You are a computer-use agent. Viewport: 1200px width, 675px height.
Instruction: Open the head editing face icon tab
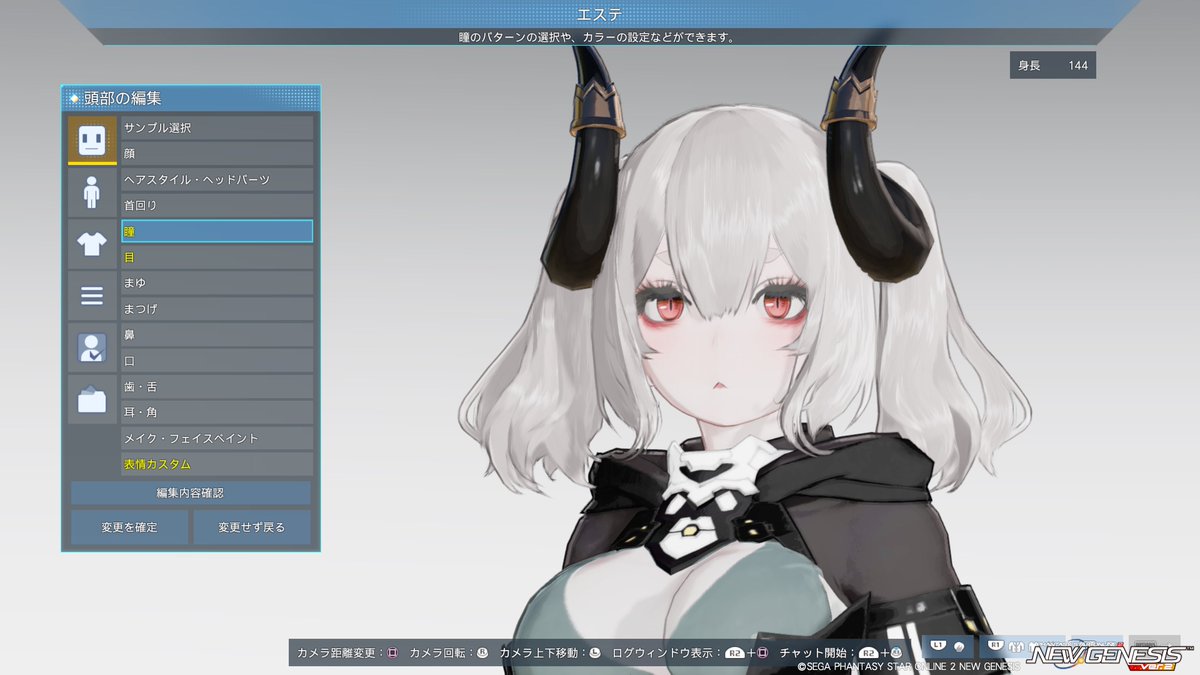[x=91, y=140]
